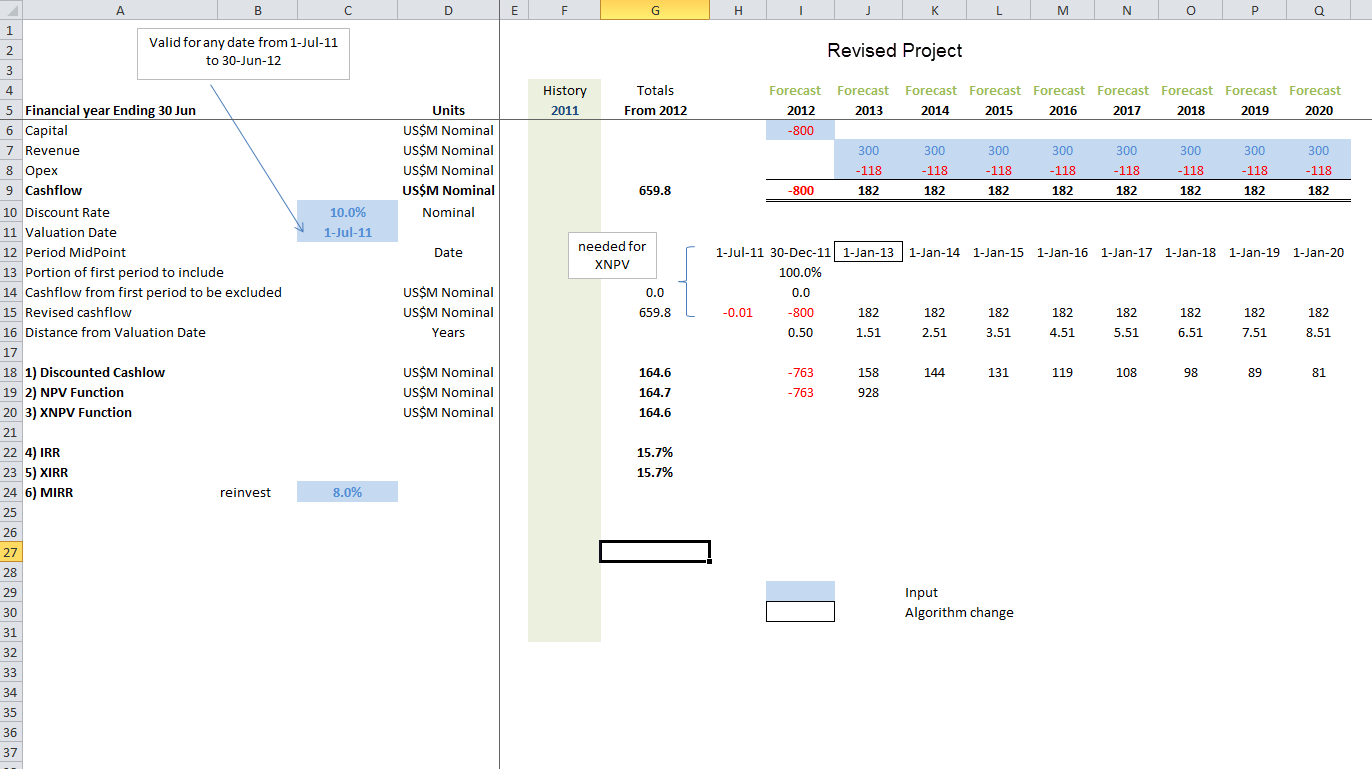Click the '2011' history year cell
Viewport: 1372px width, 769px height.
564,110
